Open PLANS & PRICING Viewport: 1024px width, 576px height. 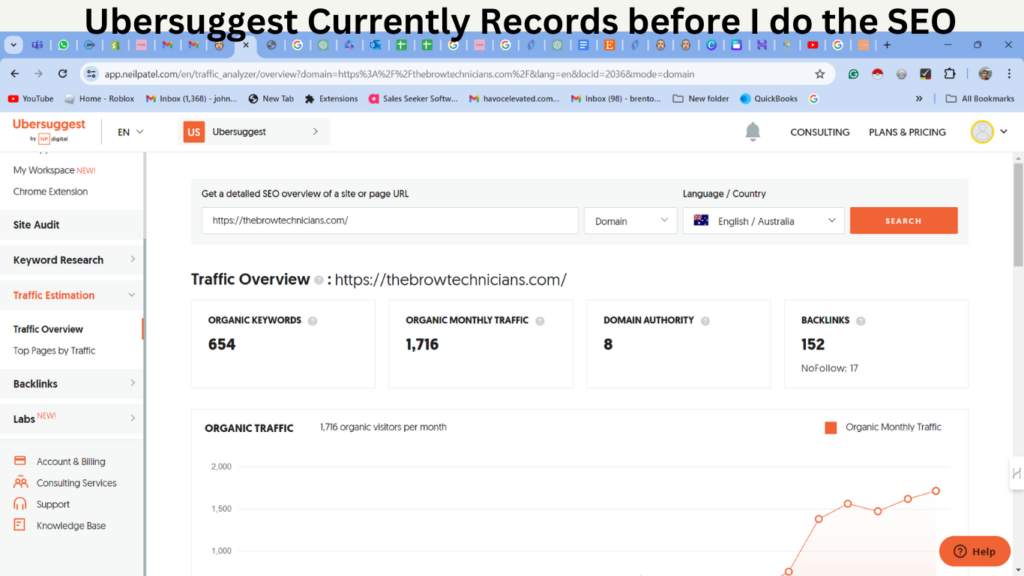(x=907, y=132)
